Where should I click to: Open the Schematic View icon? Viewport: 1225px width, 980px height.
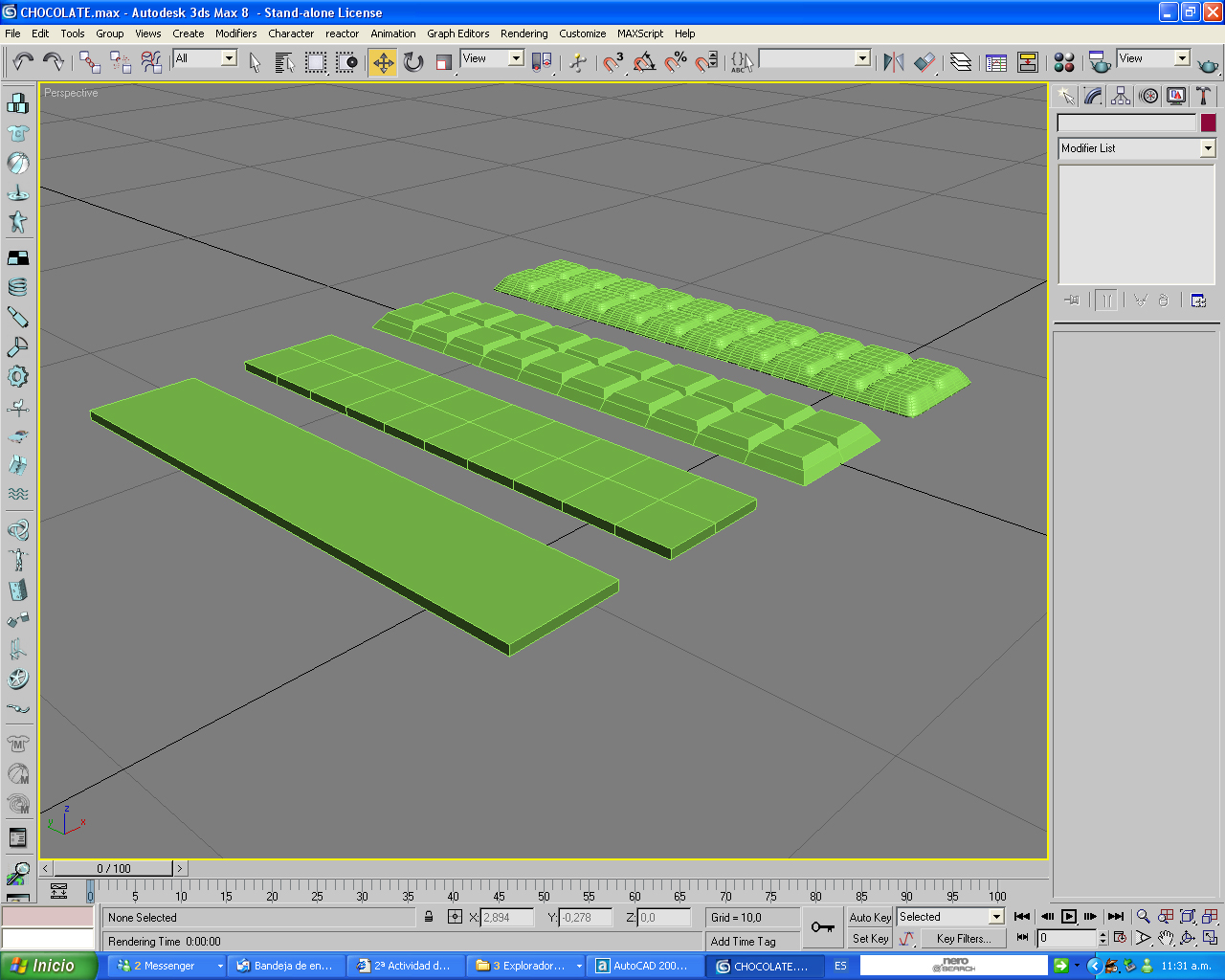click(x=1028, y=62)
